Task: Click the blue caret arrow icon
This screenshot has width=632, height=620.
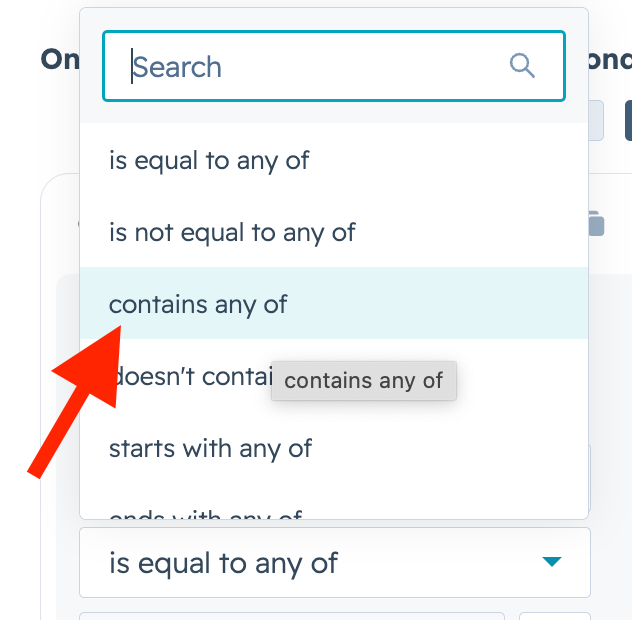Action: point(551,562)
